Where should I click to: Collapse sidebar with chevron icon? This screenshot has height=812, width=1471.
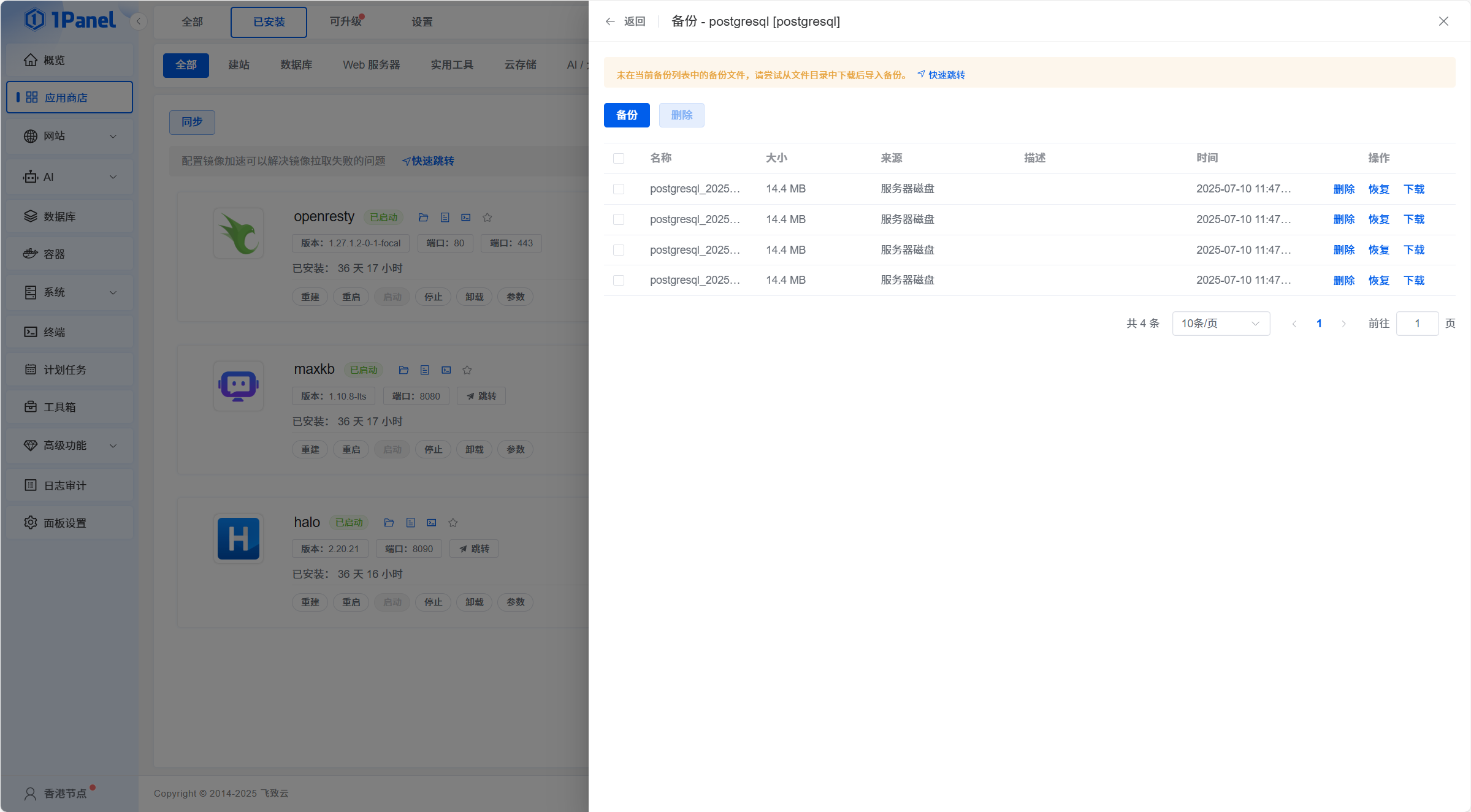(x=139, y=21)
